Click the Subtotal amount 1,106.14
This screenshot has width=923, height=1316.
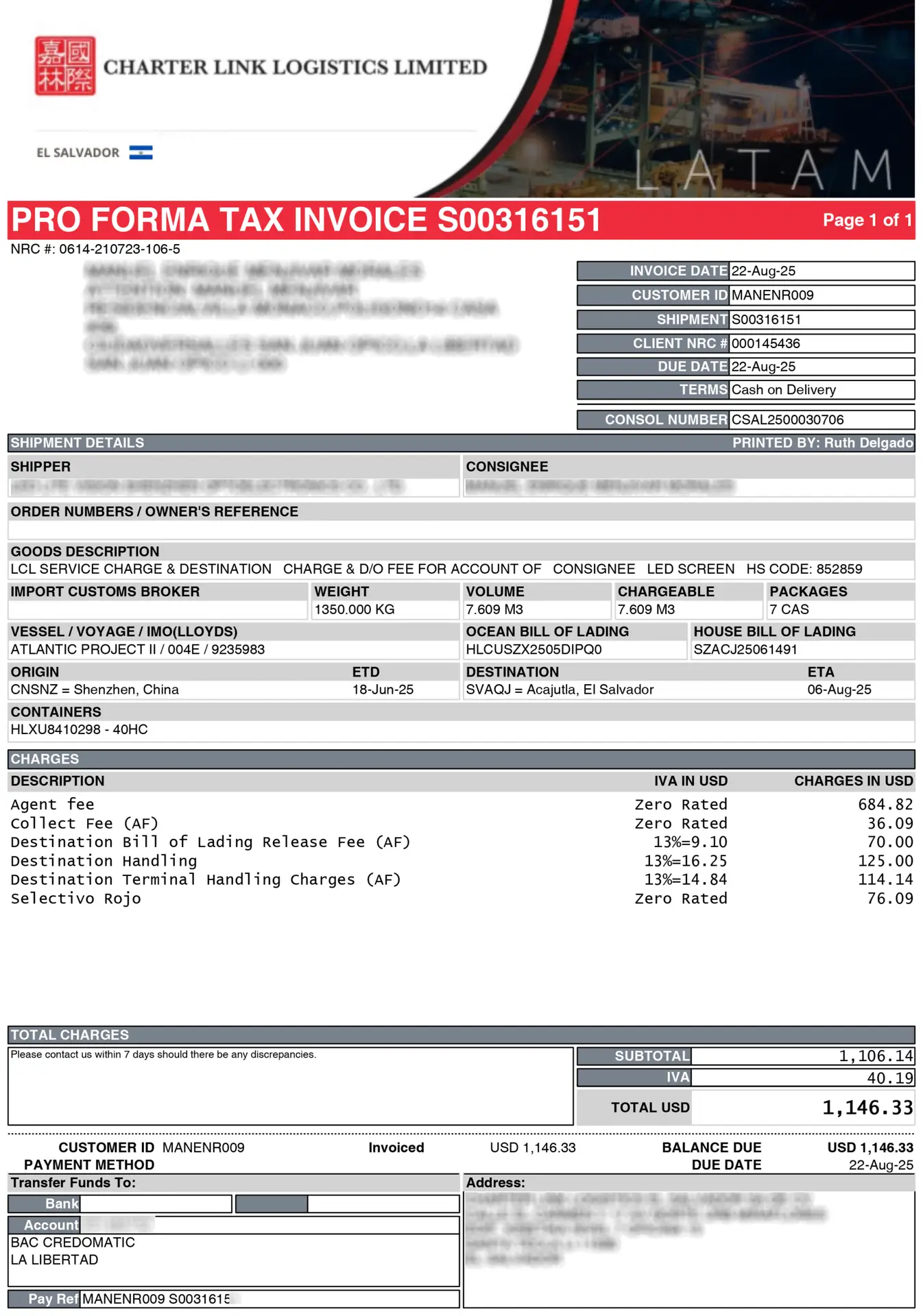coord(875,1056)
